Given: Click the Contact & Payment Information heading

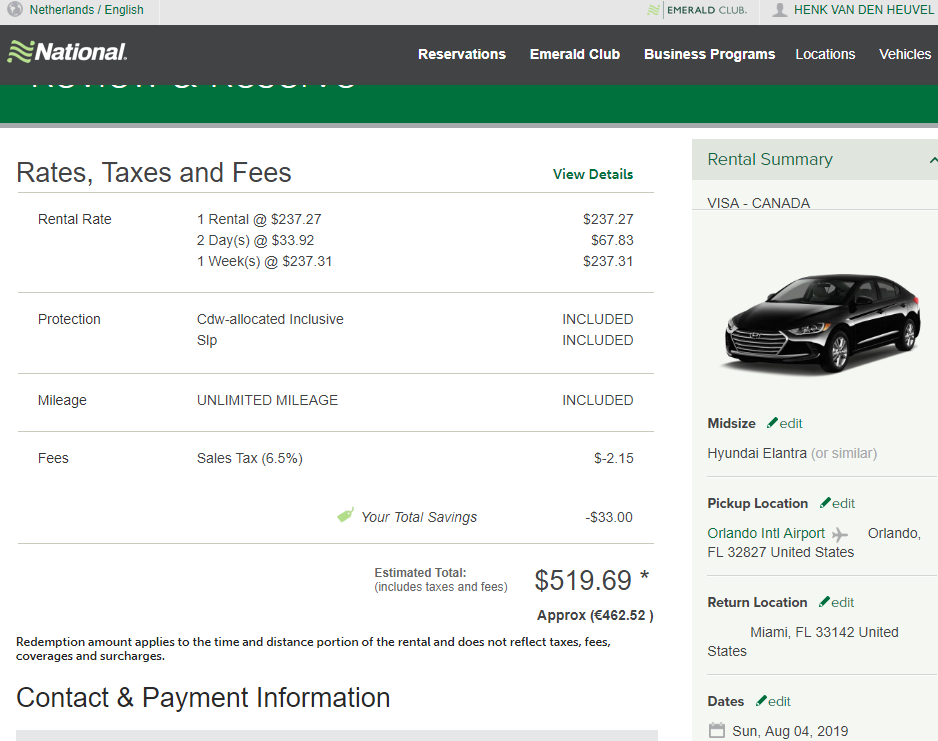Looking at the screenshot, I should pyautogui.click(x=203, y=698).
